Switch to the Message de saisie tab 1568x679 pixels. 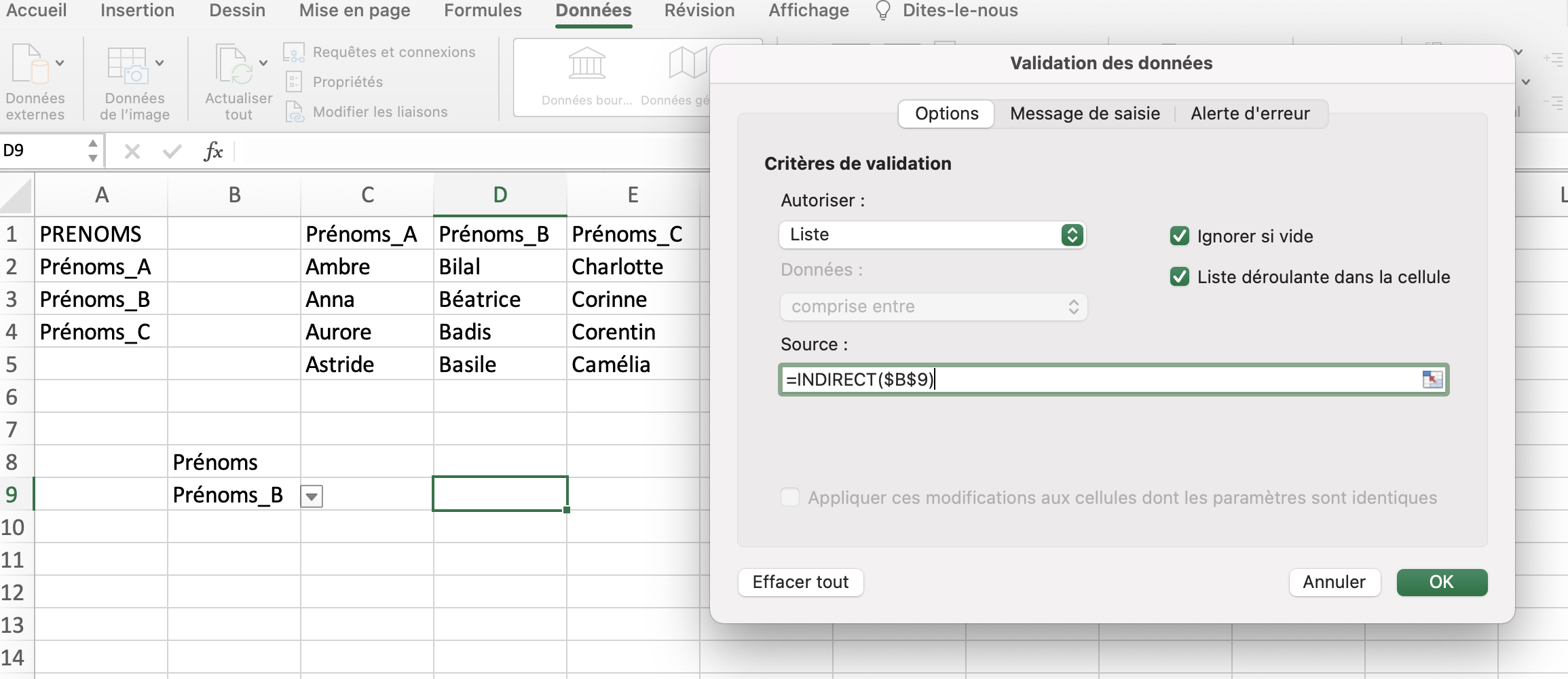pyautogui.click(x=1085, y=113)
